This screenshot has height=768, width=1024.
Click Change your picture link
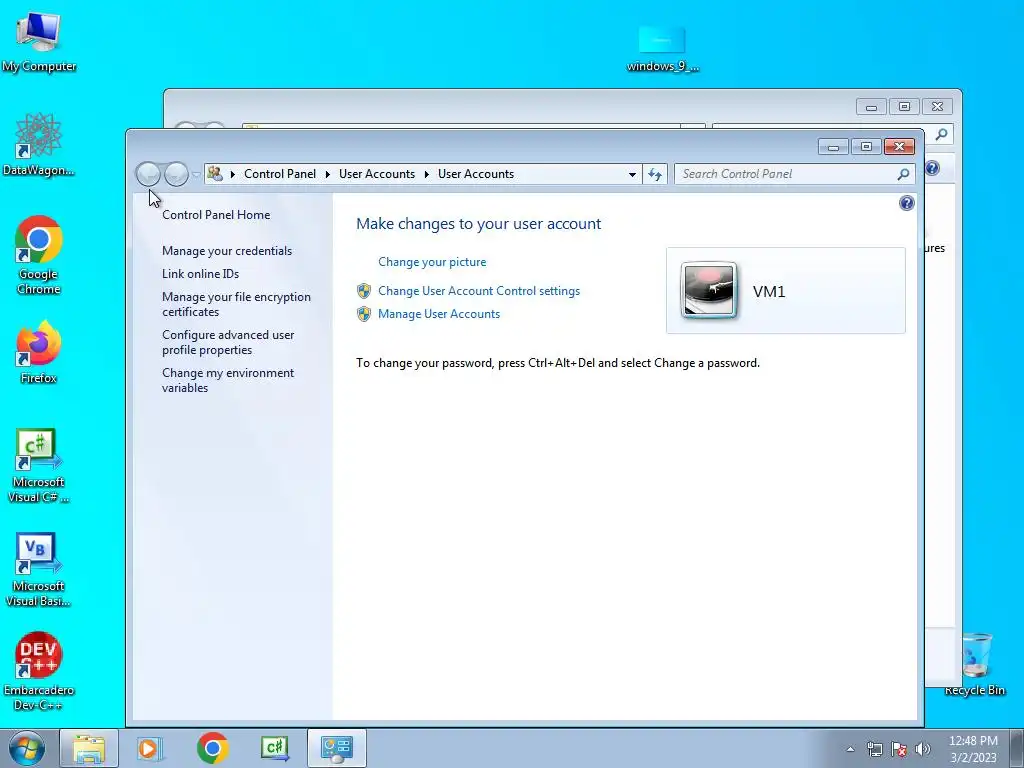point(432,262)
